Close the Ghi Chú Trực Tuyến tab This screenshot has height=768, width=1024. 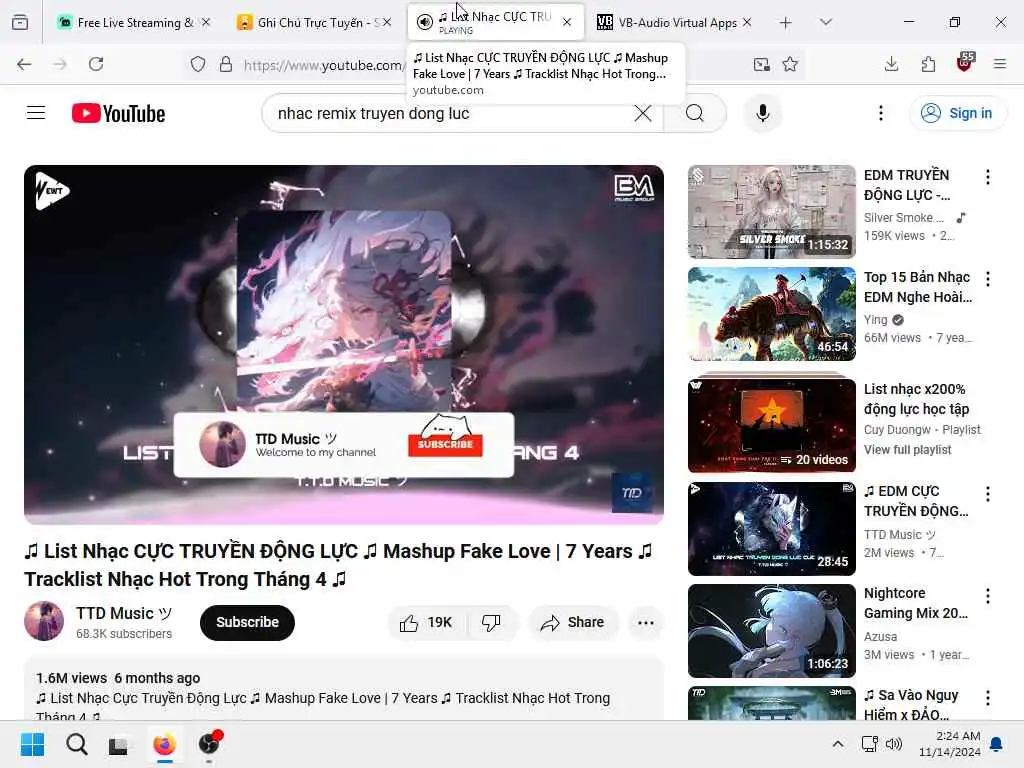tap(387, 23)
